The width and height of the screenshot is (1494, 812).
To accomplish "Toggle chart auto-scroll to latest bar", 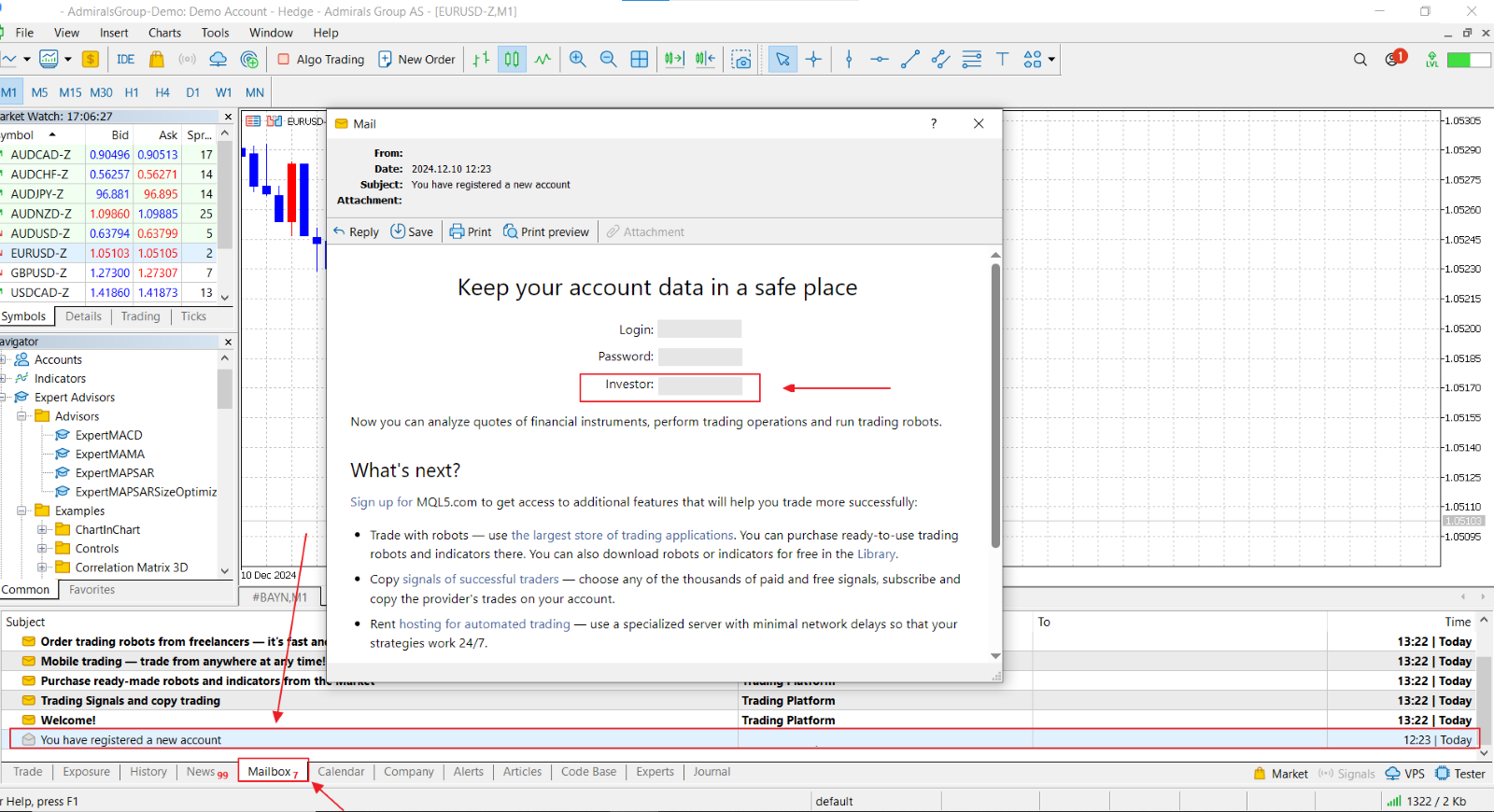I will point(674,60).
